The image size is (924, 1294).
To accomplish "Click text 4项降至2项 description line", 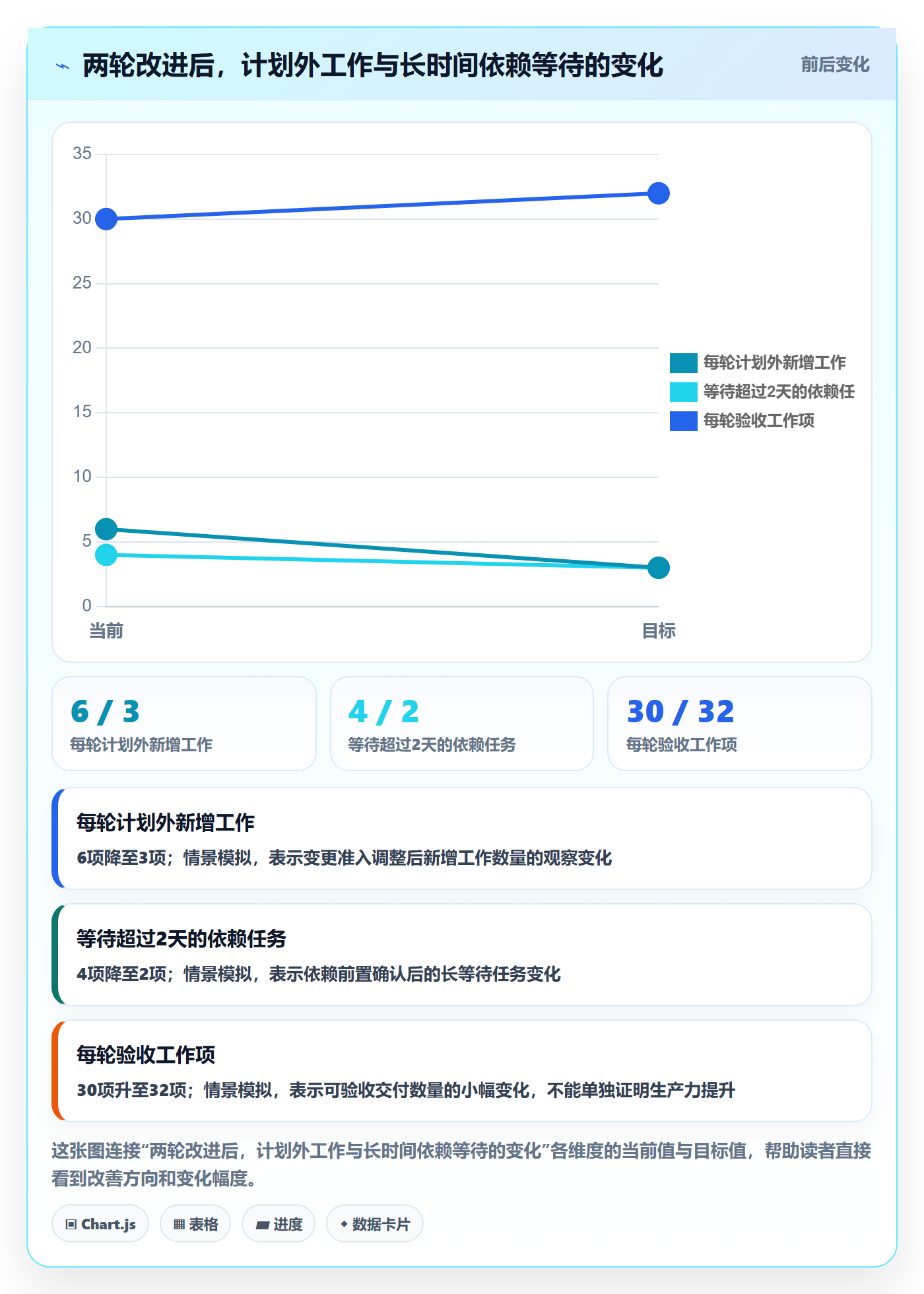I will pos(319,974).
